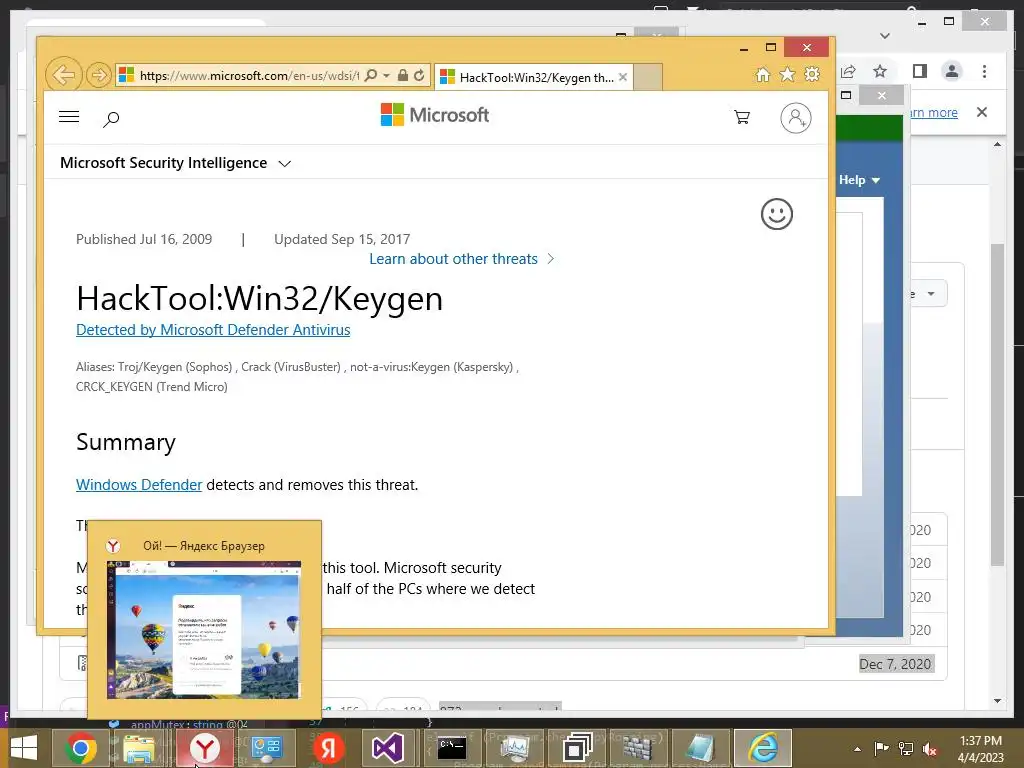Open the Windows Start button
Image resolution: width=1024 pixels, height=768 pixels.
pos(24,748)
